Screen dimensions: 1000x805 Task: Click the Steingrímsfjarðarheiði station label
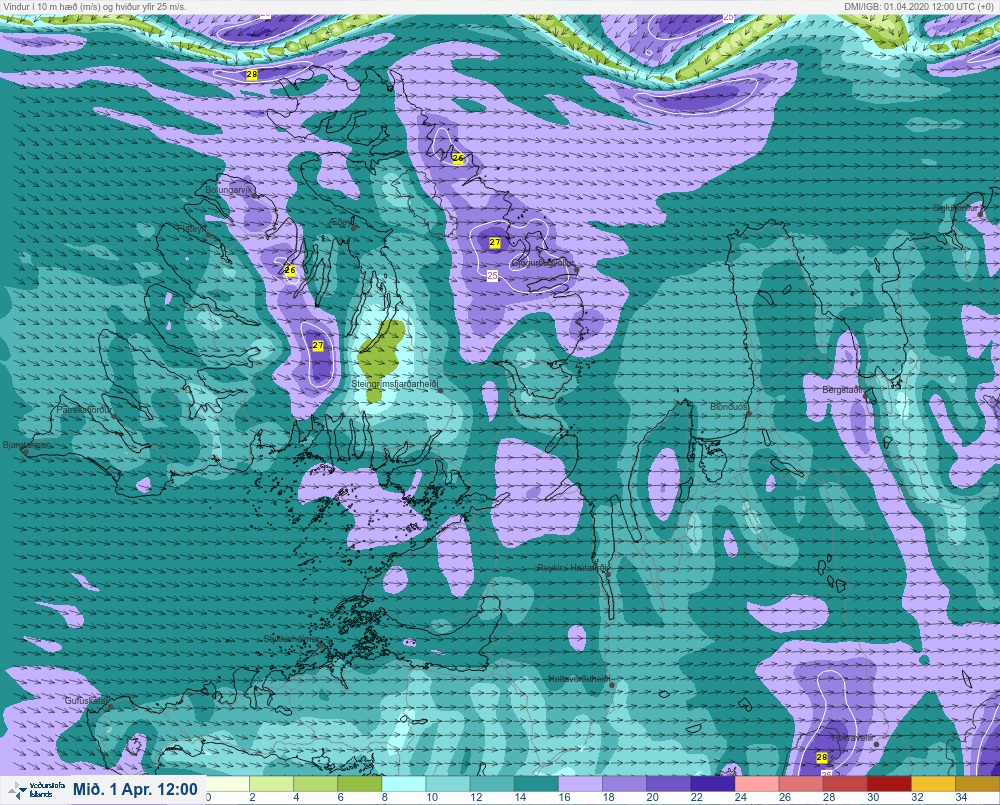(x=395, y=385)
